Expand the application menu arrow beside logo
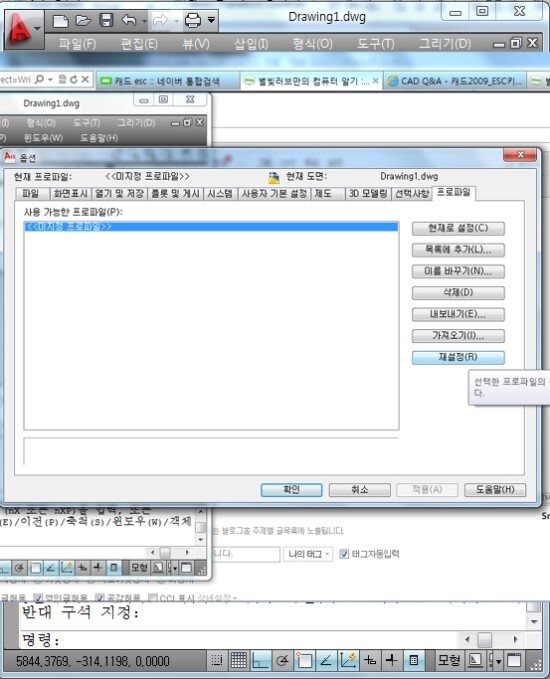550x679 pixels. 38,29
